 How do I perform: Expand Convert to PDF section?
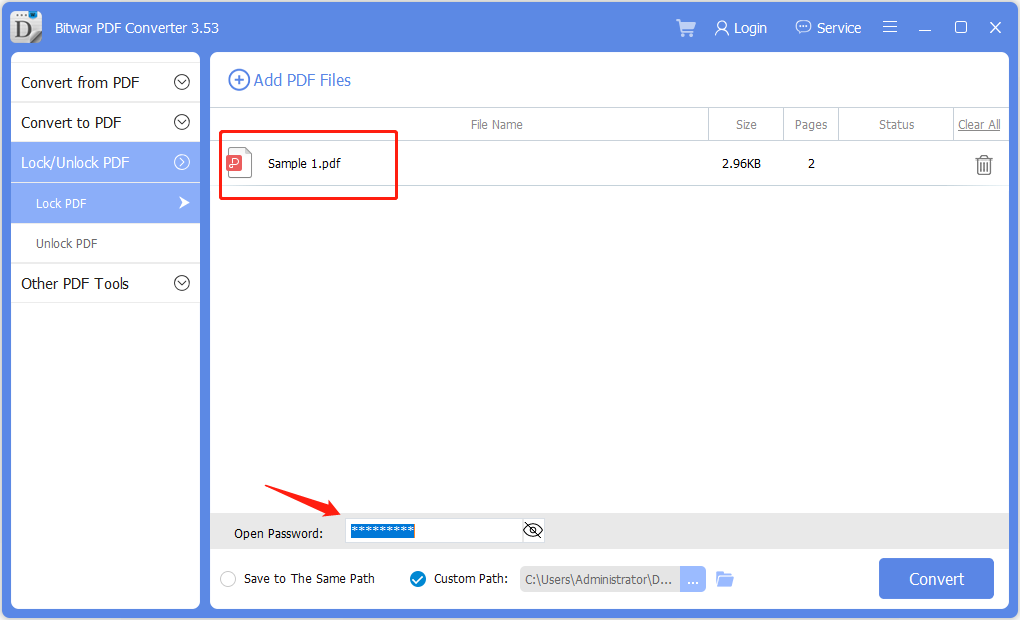click(182, 122)
